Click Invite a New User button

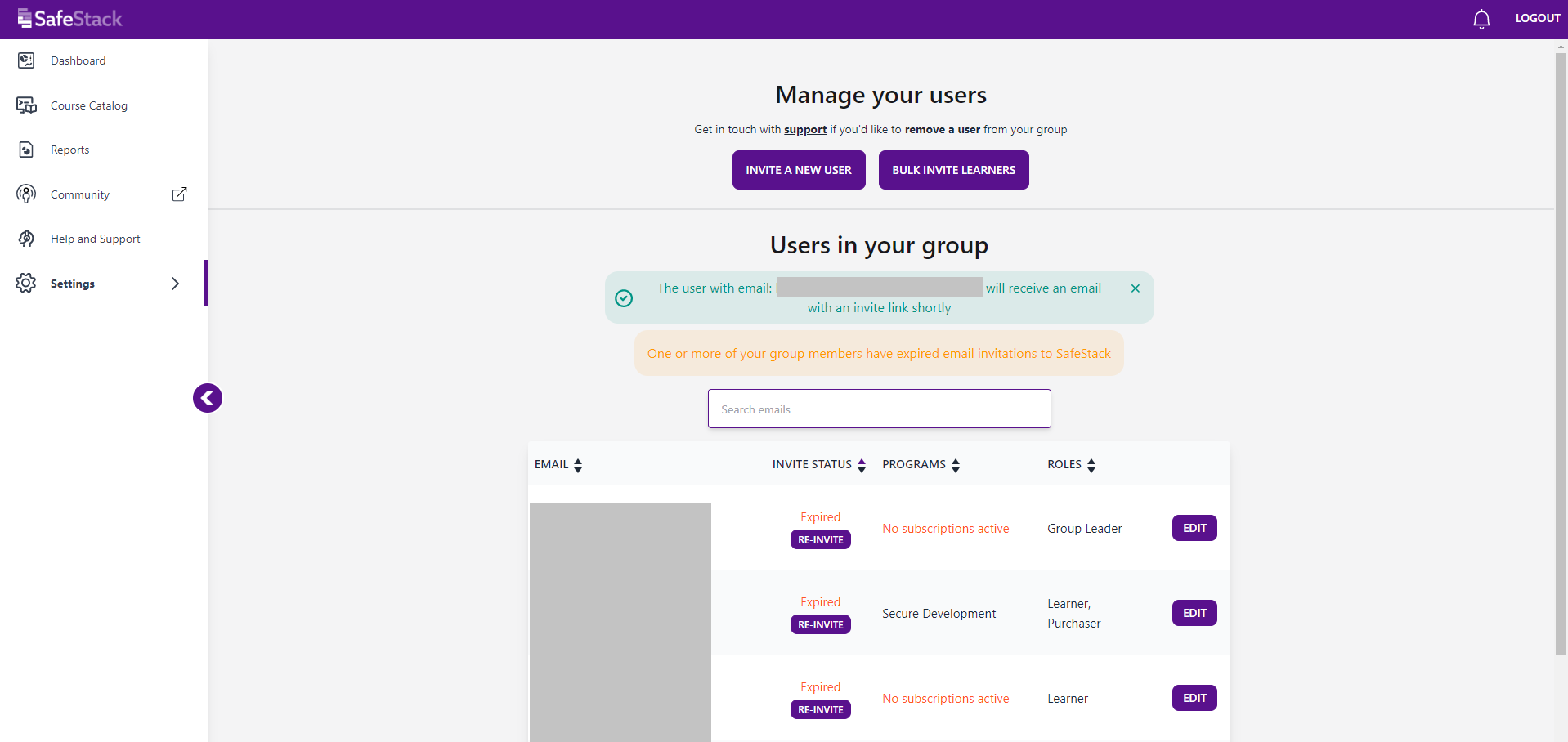click(x=799, y=170)
